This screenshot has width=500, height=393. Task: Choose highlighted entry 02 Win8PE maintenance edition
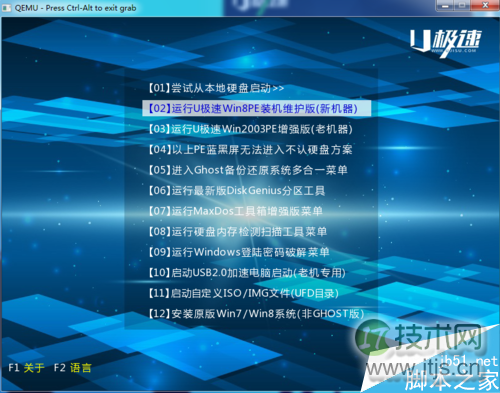pyautogui.click(x=256, y=109)
